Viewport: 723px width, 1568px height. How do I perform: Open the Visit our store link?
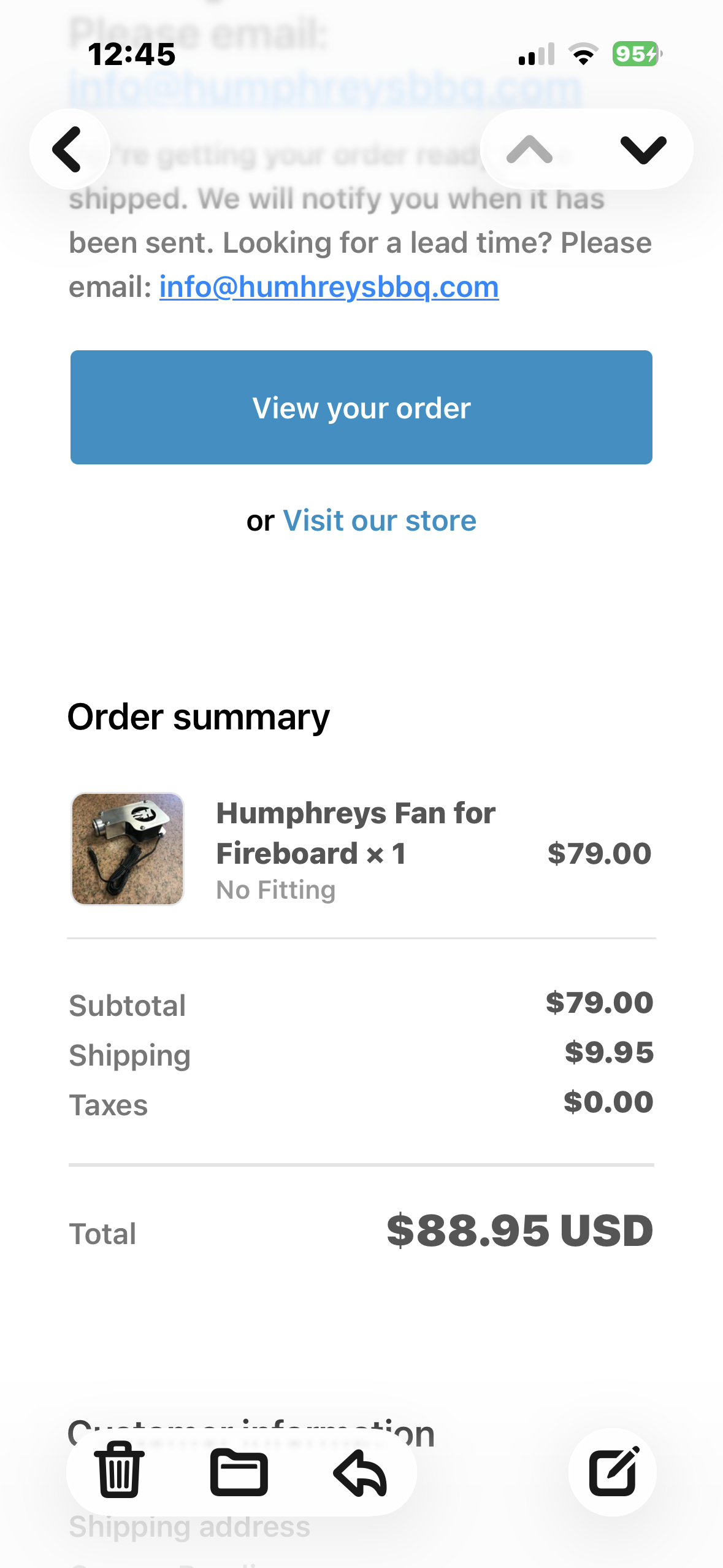(x=380, y=520)
